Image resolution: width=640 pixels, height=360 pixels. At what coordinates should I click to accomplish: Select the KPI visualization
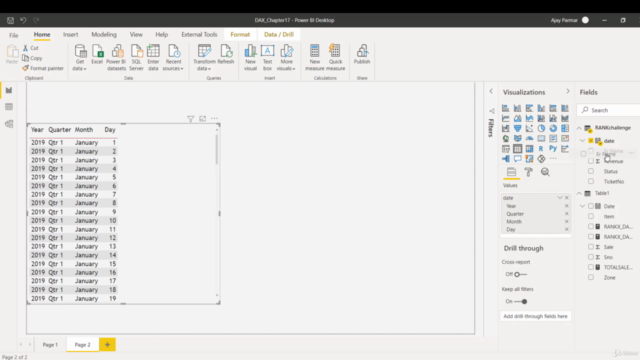click(565, 139)
